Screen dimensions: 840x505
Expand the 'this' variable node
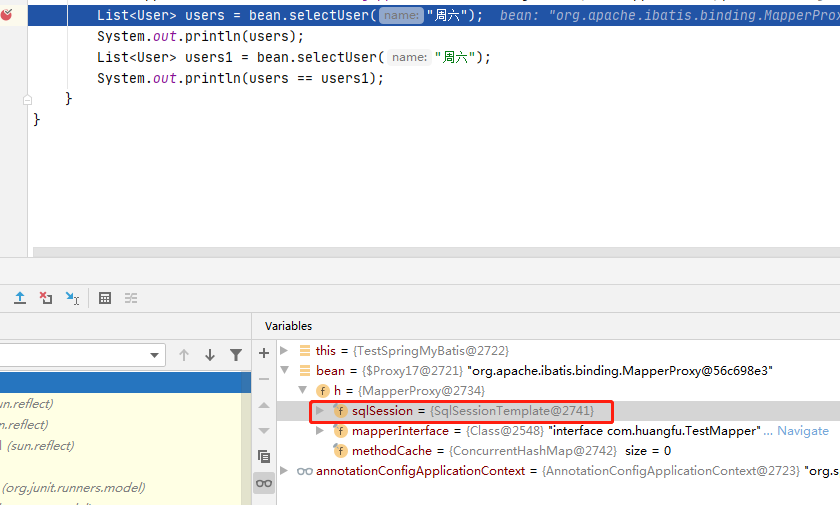pyautogui.click(x=284, y=350)
